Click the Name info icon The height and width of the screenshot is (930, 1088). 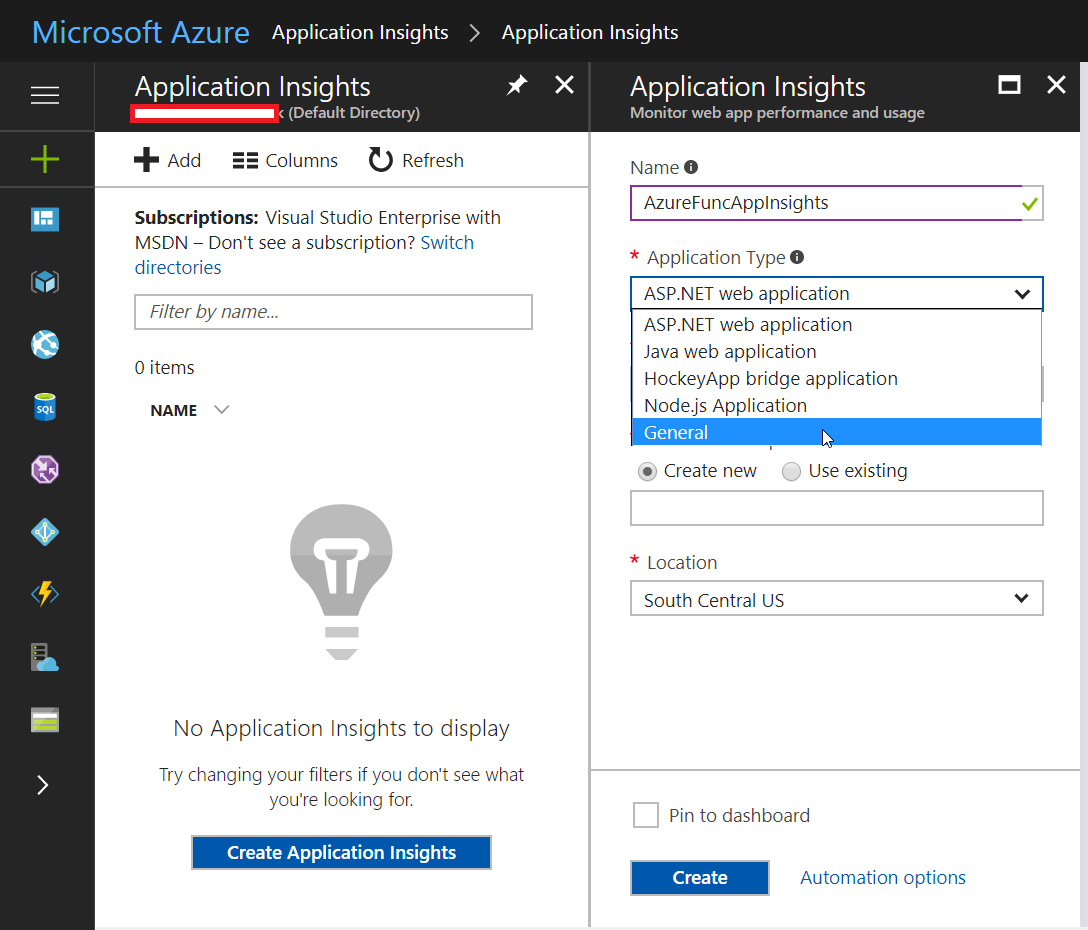[x=691, y=167]
